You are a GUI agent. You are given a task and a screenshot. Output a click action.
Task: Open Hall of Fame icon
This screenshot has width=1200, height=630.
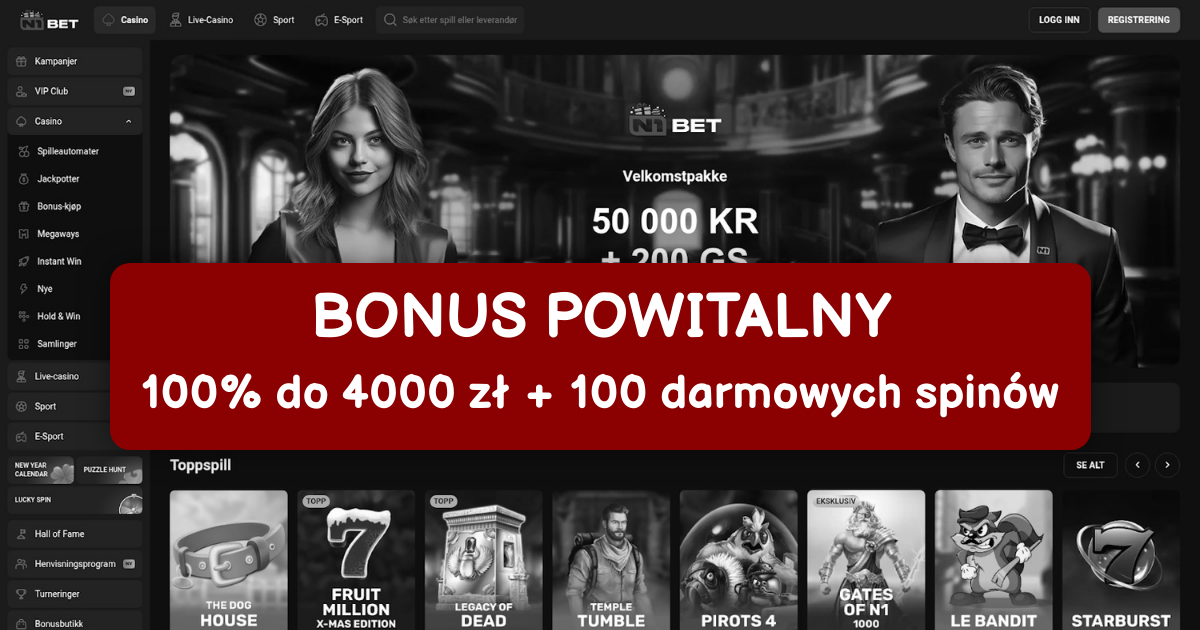pyautogui.click(x=21, y=534)
